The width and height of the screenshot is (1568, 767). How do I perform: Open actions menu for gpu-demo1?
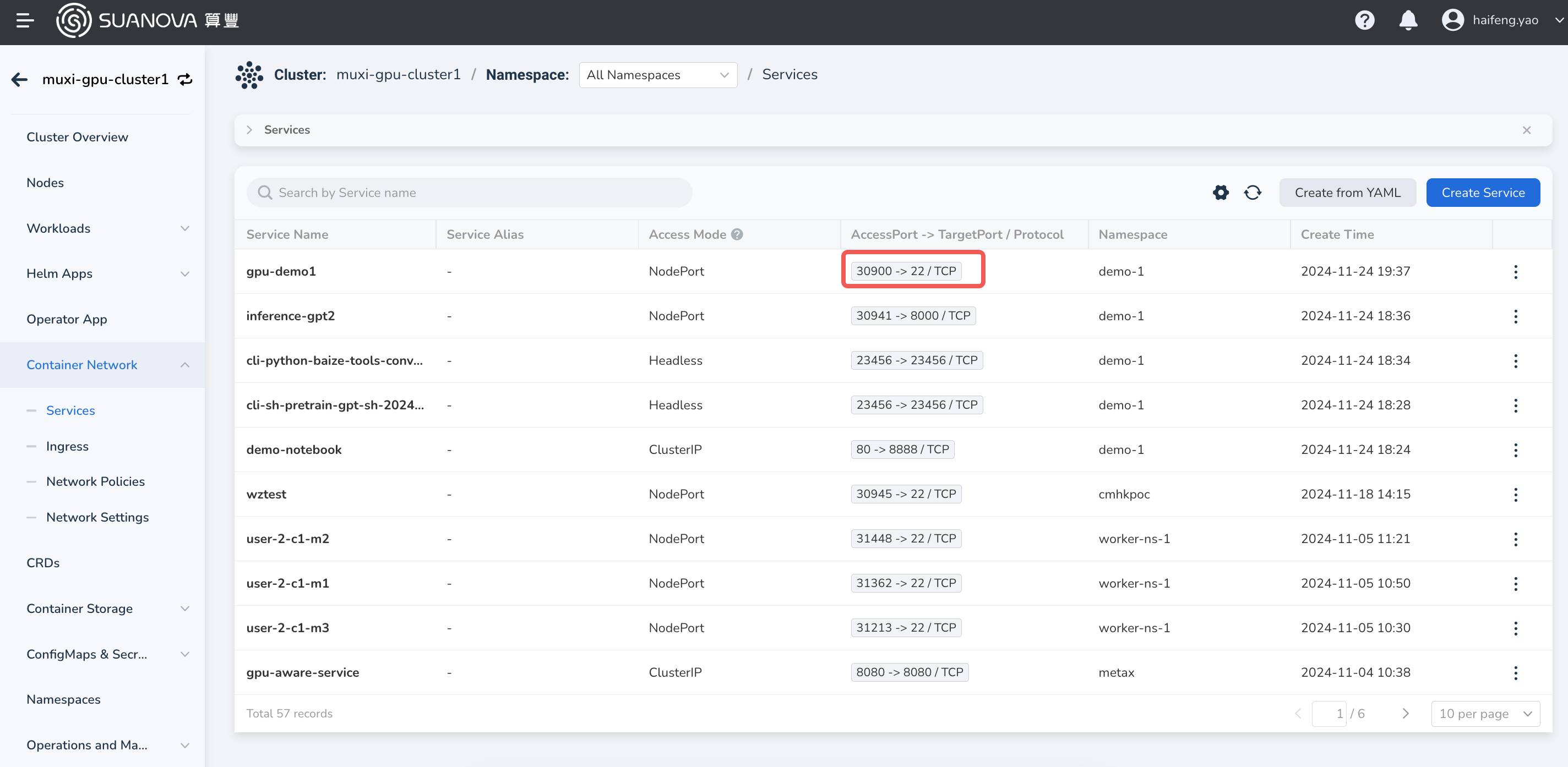point(1515,272)
